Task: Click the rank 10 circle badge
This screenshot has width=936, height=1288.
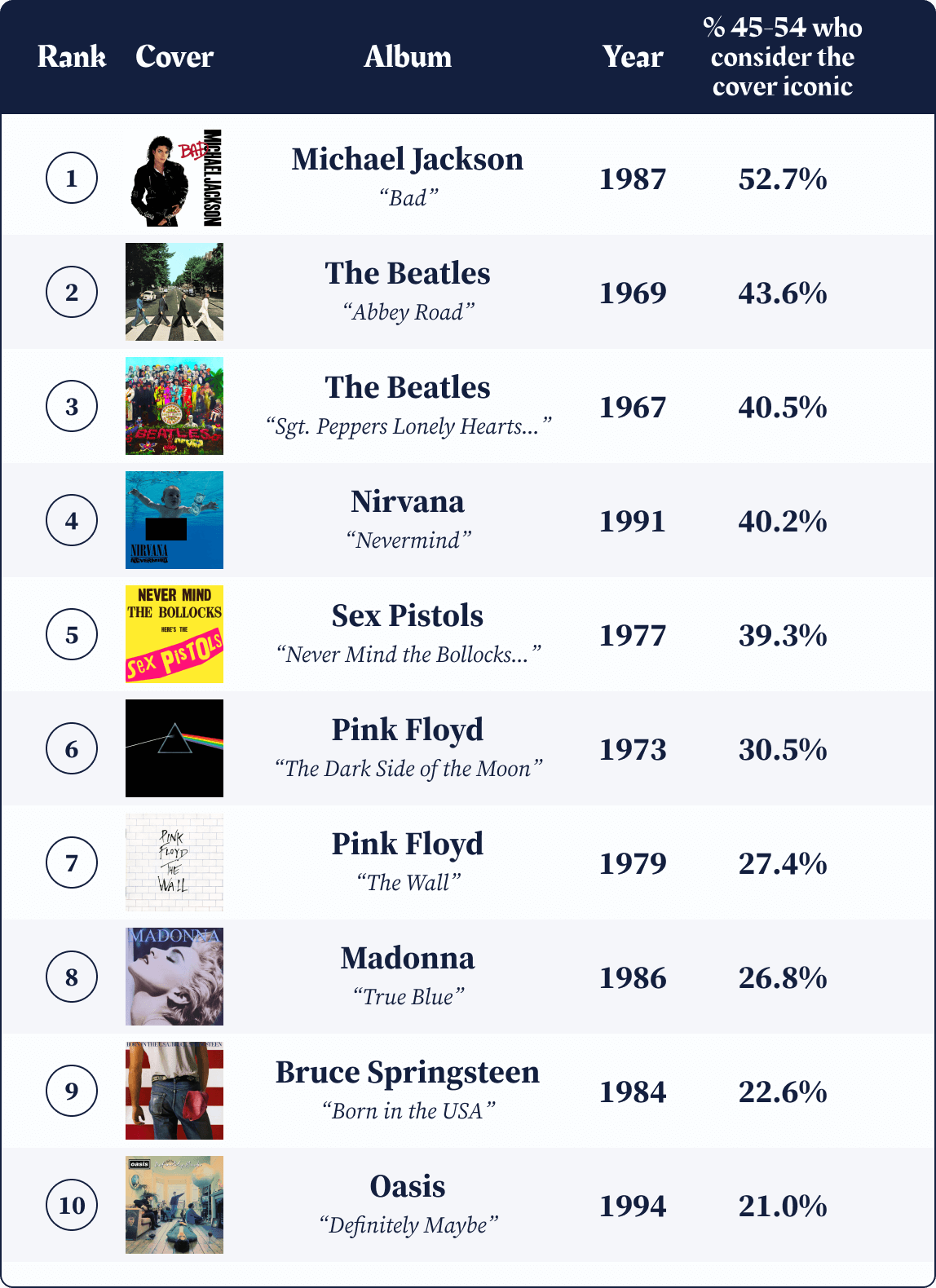Action: click(x=72, y=1205)
